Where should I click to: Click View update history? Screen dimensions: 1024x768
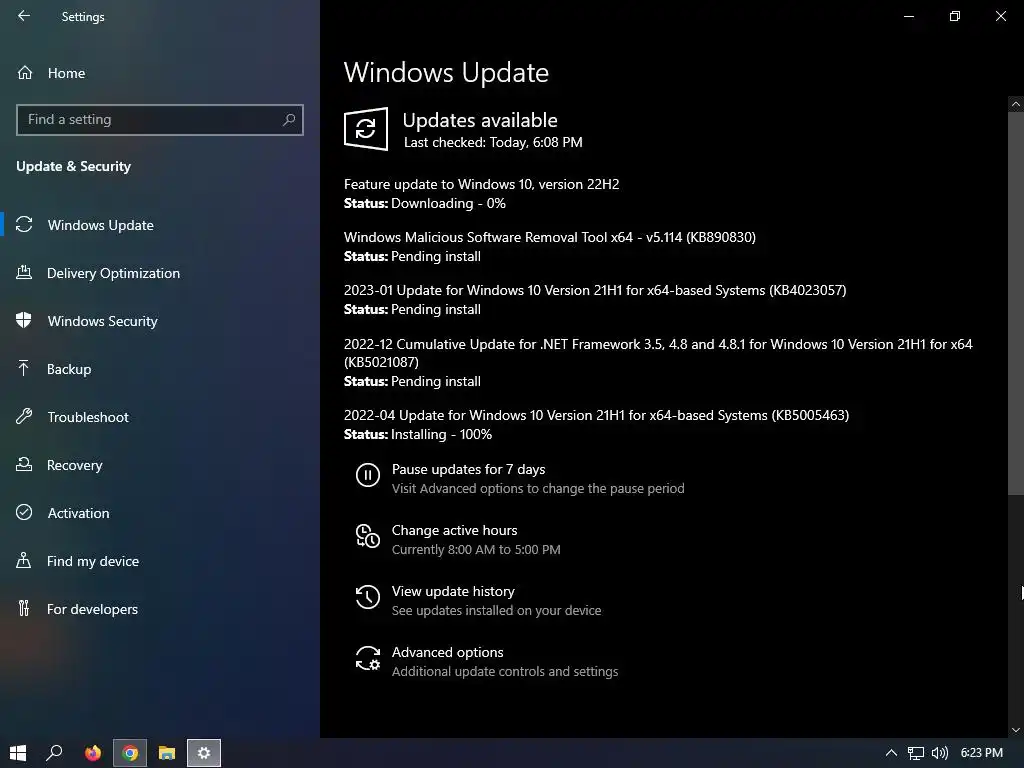(453, 591)
